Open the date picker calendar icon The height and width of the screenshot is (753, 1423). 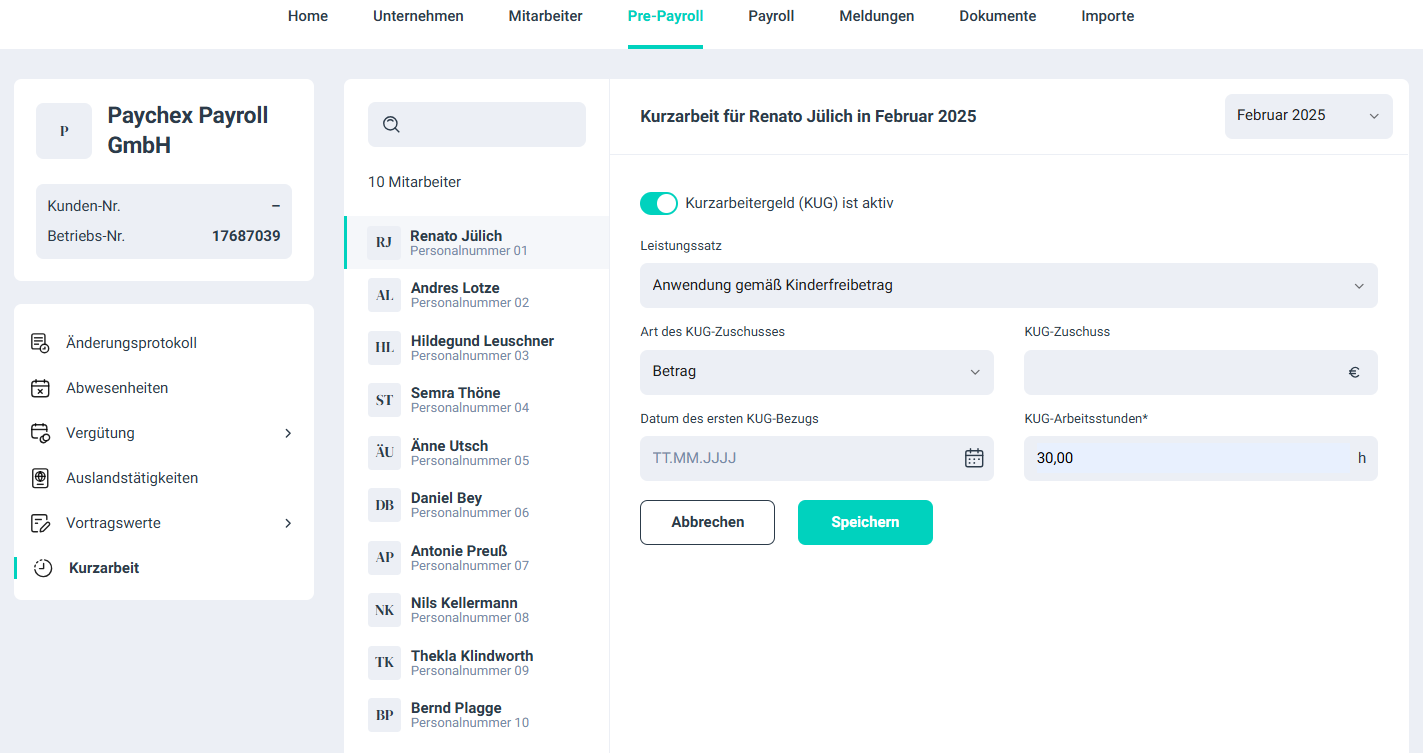click(973, 458)
